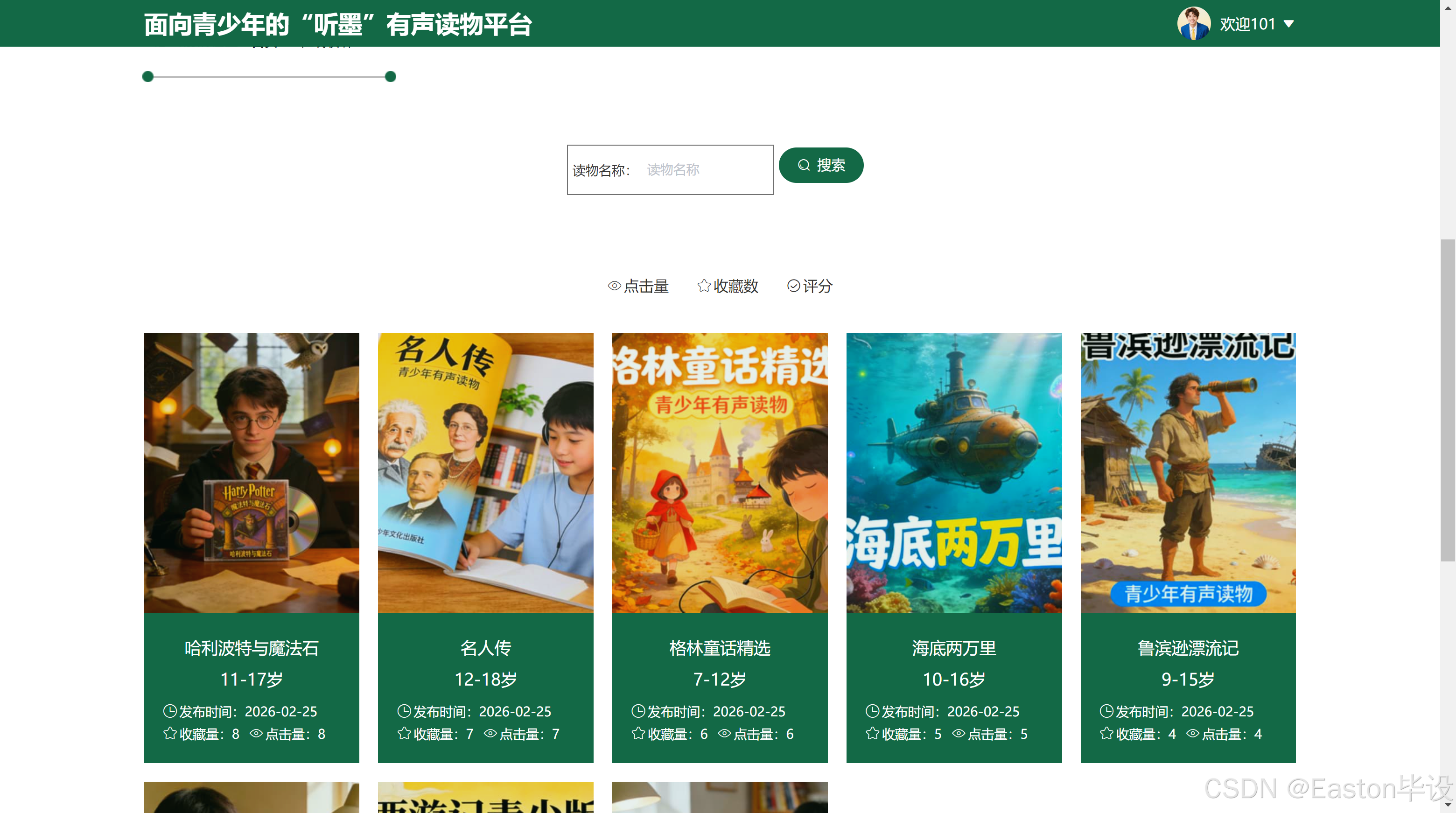1456x813 pixels.
Task: Open 海底两万里 cover image
Action: click(954, 472)
